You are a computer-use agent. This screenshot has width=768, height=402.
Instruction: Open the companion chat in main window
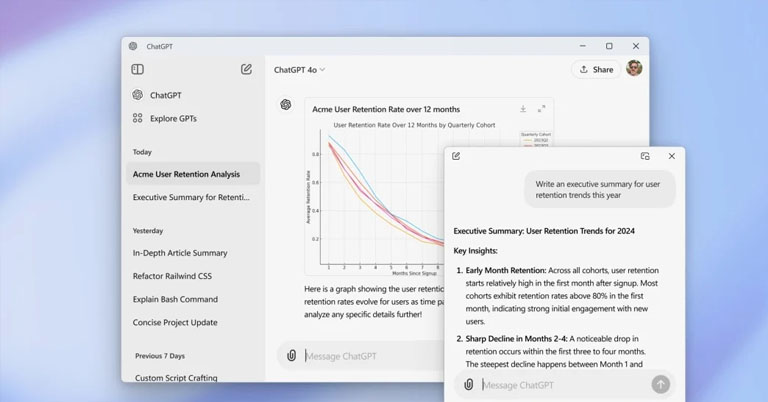(645, 156)
